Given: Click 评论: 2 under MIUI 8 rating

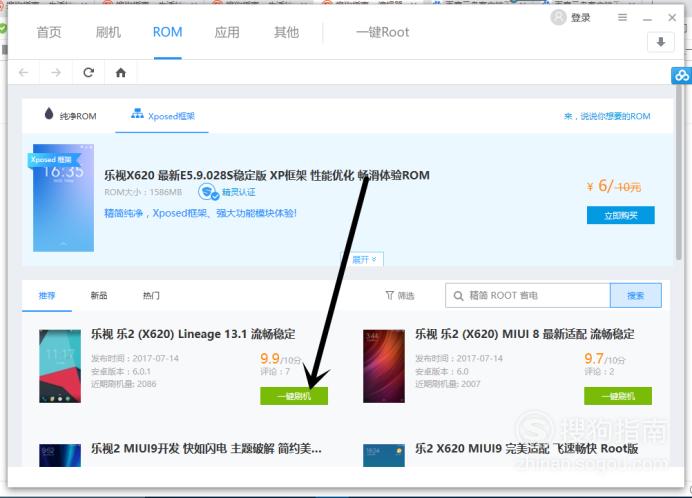Looking at the screenshot, I should click(599, 372).
